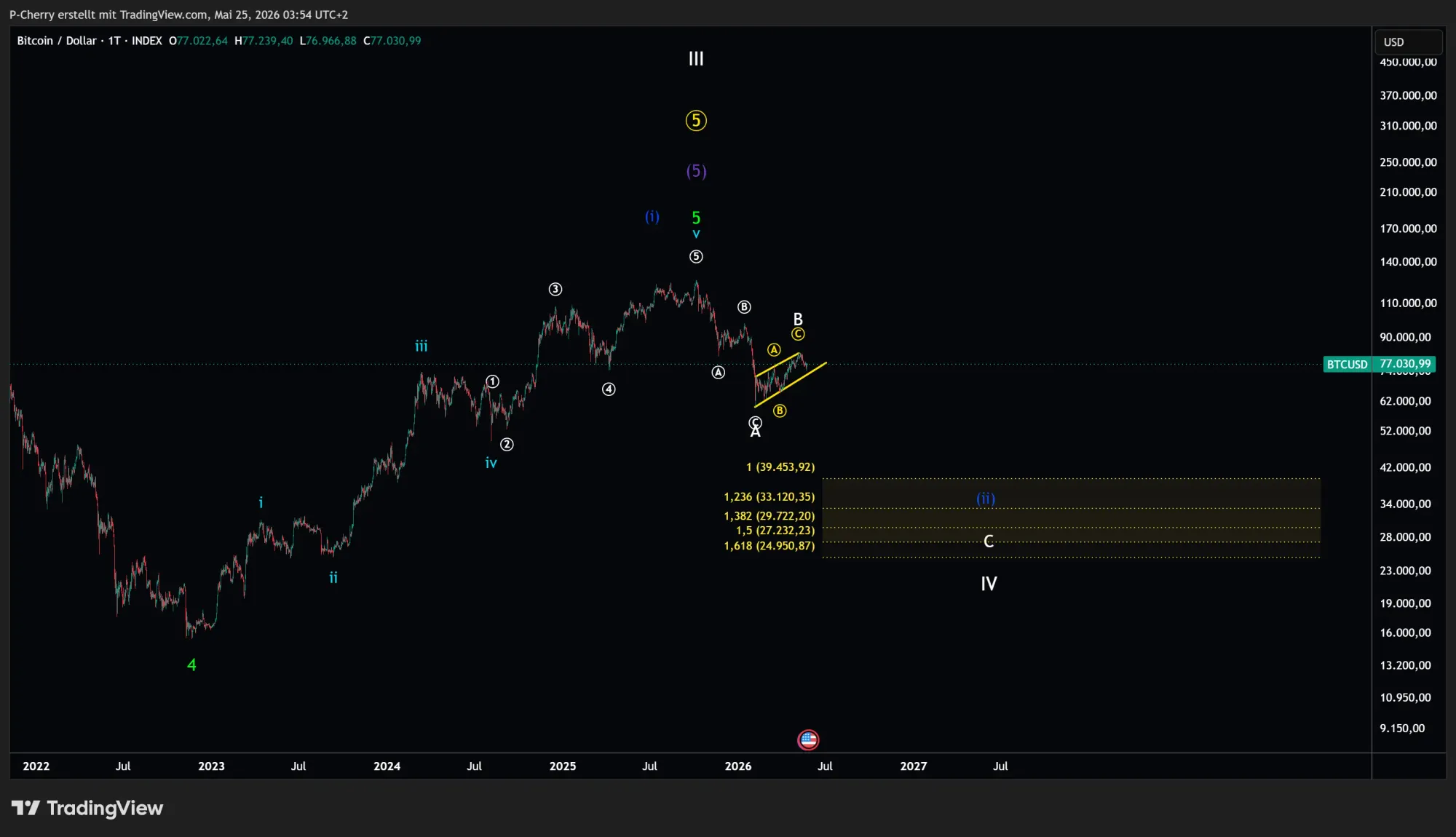Click the TradingView logo

click(87, 808)
